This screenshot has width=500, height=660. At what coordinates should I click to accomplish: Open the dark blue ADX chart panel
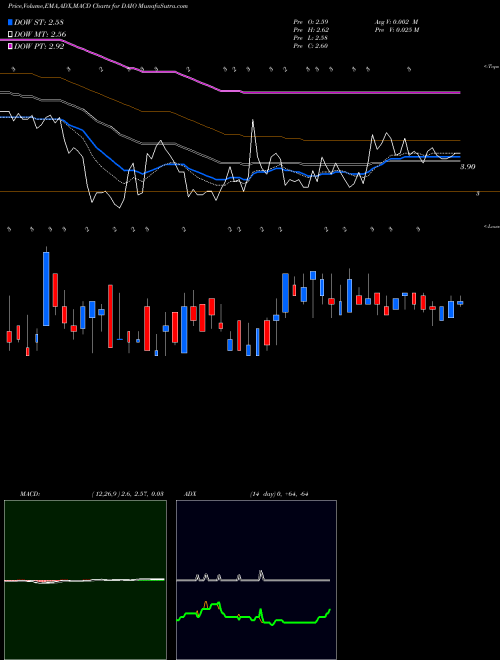click(256, 580)
